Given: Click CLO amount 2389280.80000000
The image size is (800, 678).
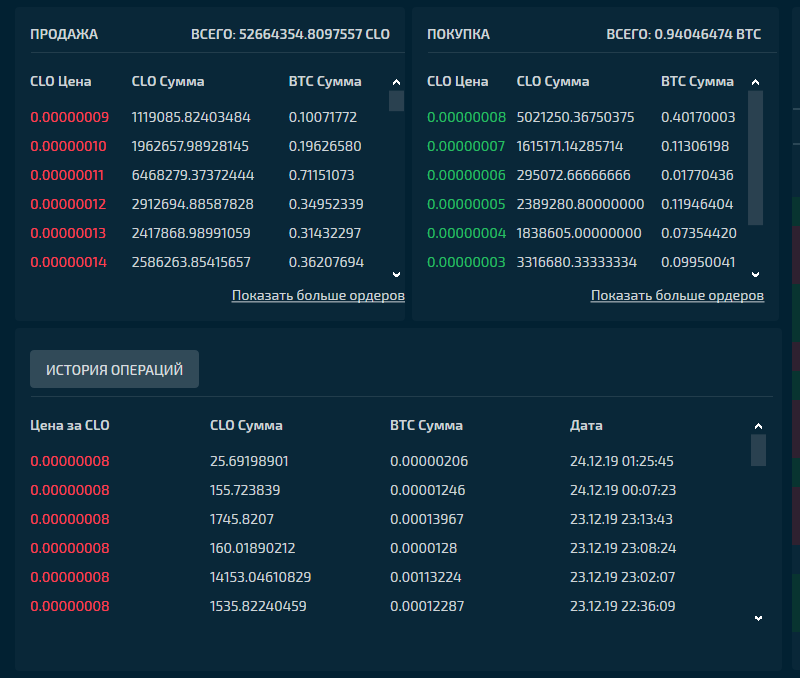Looking at the screenshot, I should click(581, 205).
